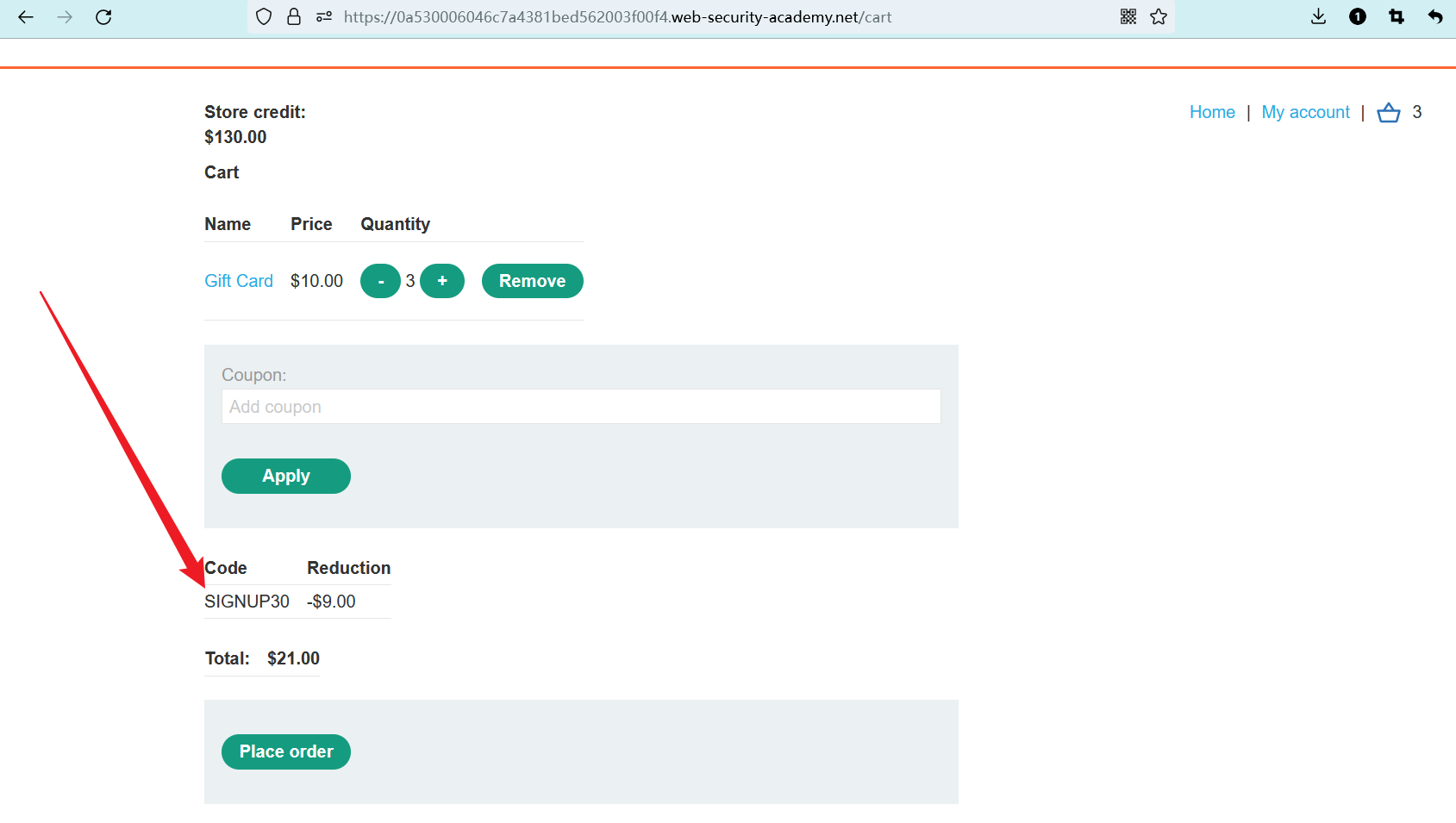The image size is (1456, 823).
Task: Open site permissions icon in address bar
Action: 324,16
